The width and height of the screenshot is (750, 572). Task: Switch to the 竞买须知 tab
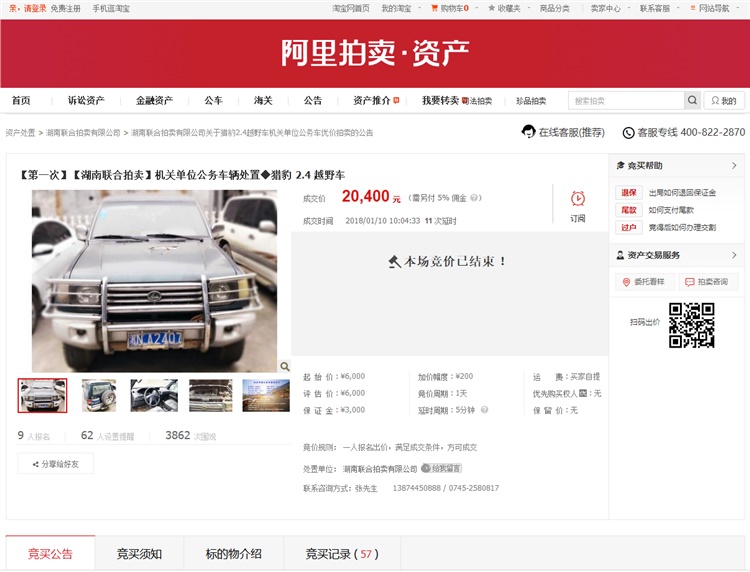(139, 554)
